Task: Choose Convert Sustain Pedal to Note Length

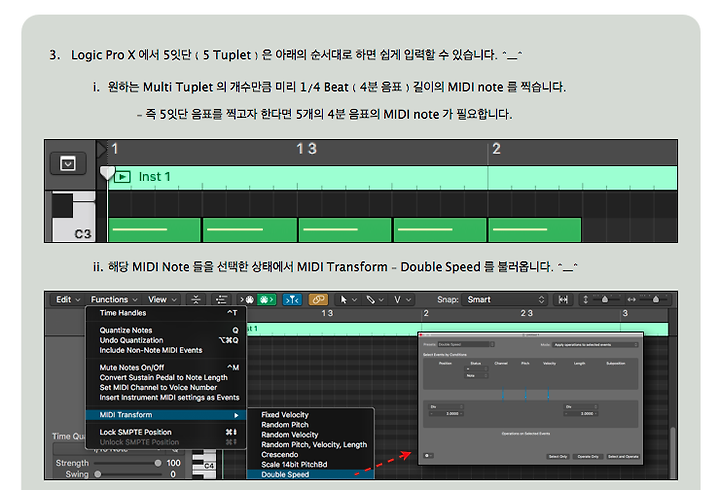Action: tap(166, 377)
